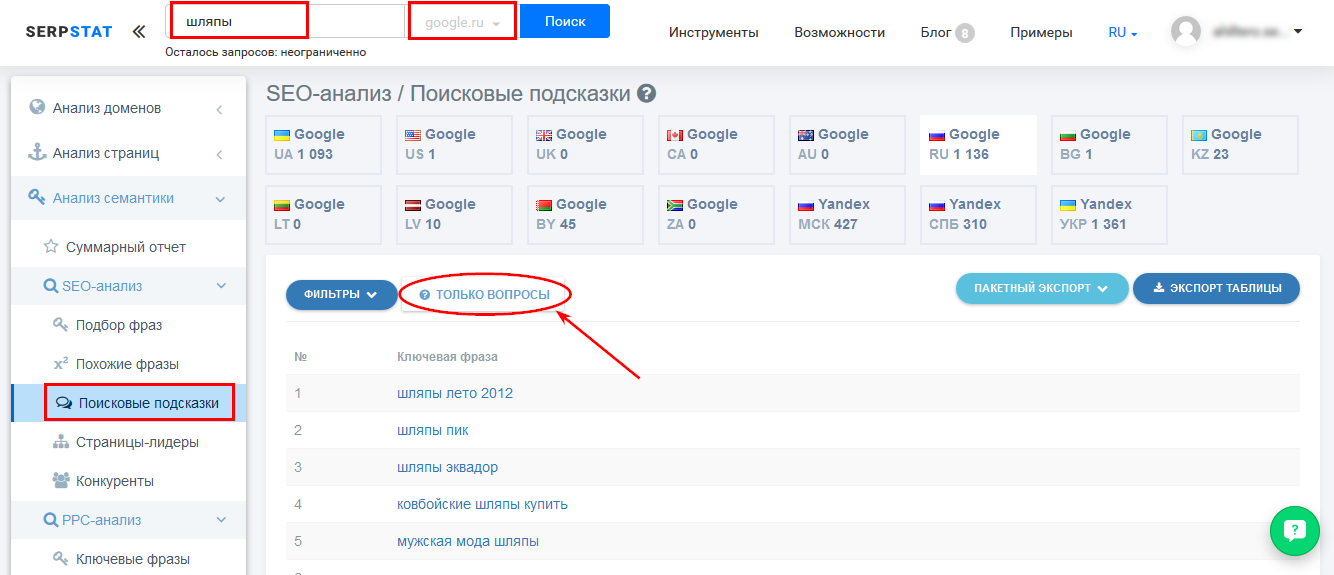Expand the Фильтры dropdown

[x=341, y=295]
